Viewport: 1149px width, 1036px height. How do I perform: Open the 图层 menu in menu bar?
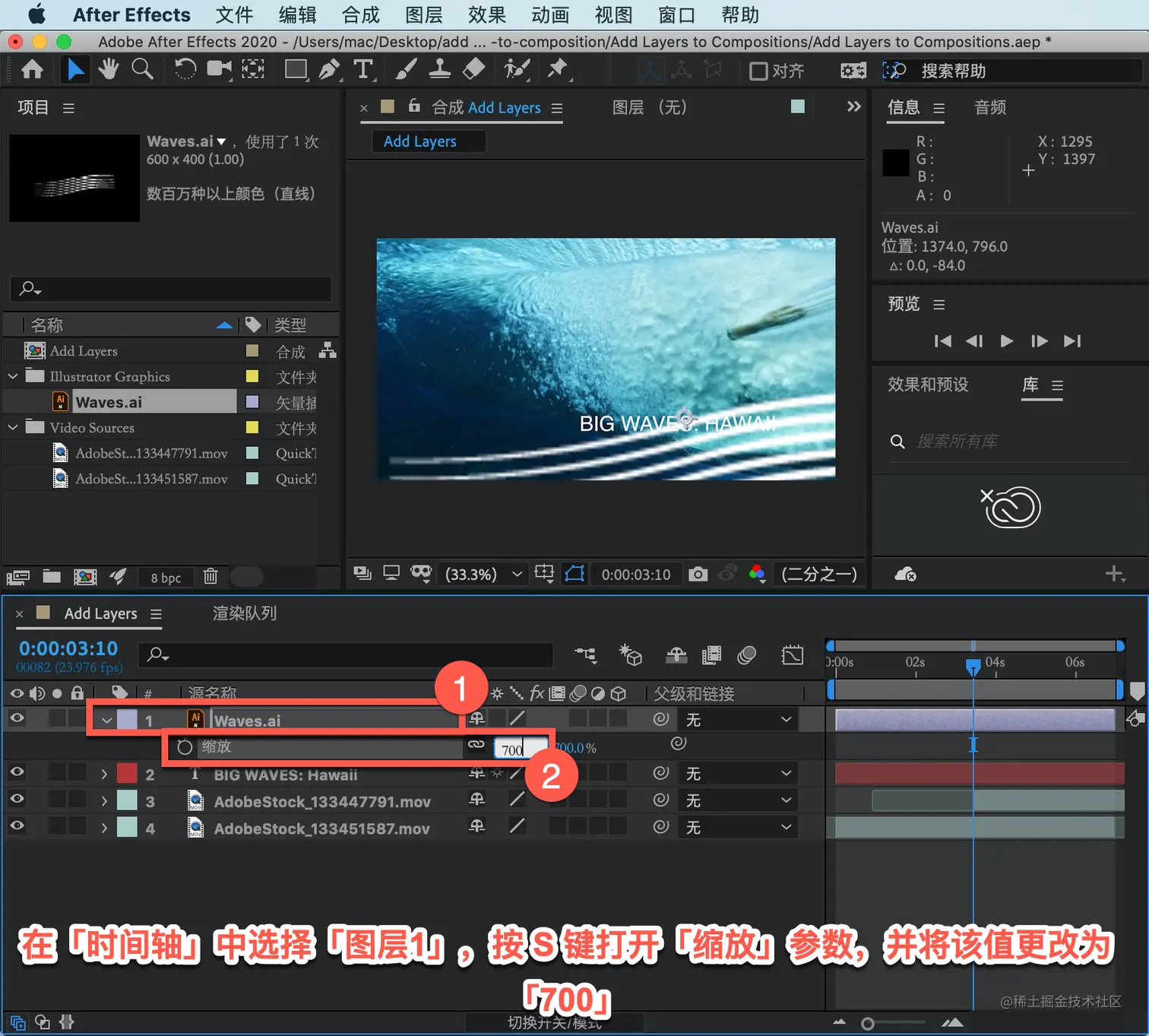[423, 15]
